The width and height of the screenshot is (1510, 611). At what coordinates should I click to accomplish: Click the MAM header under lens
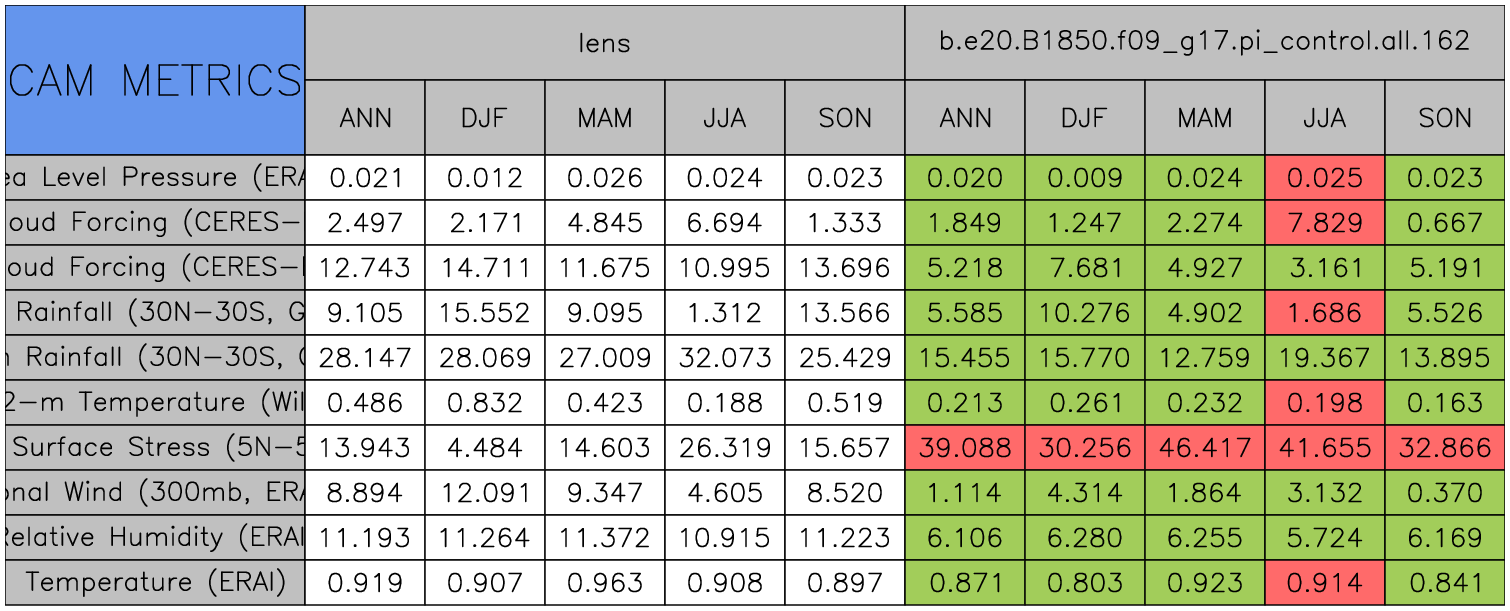tap(604, 118)
